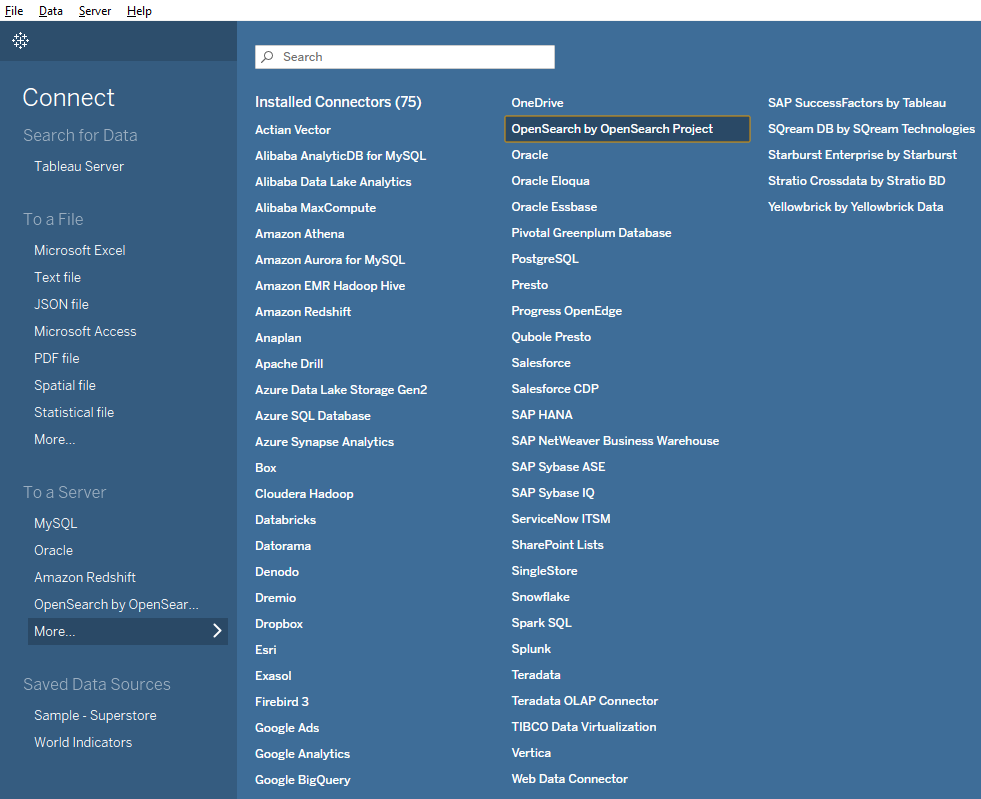This screenshot has width=981, height=799.
Task: Connect to Tableau Server
Action: coord(79,166)
